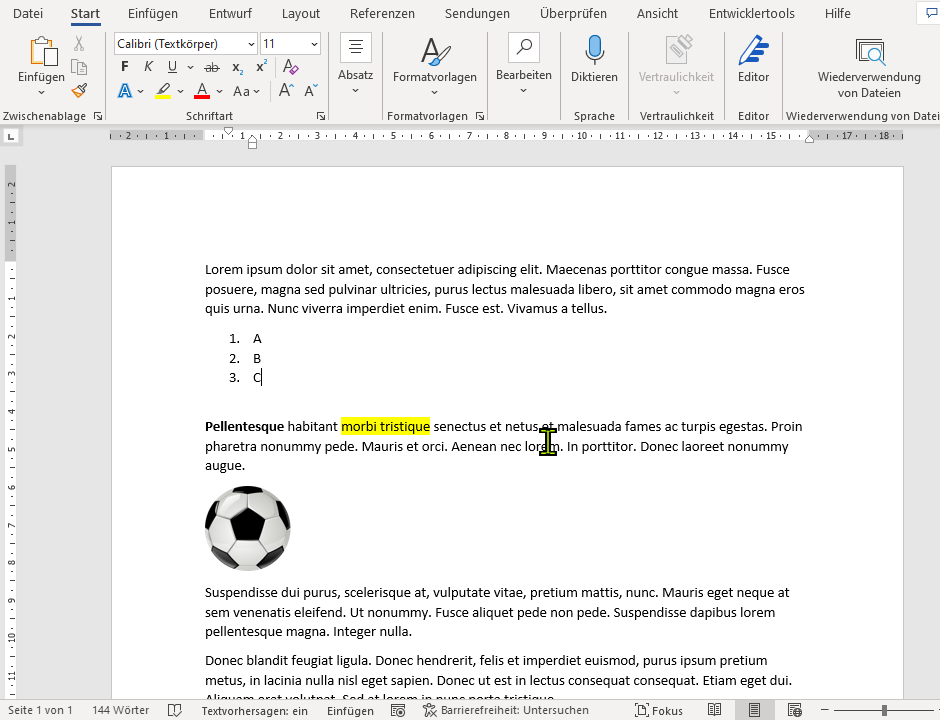
Task: Click the proofing book icon
Action: 174,710
